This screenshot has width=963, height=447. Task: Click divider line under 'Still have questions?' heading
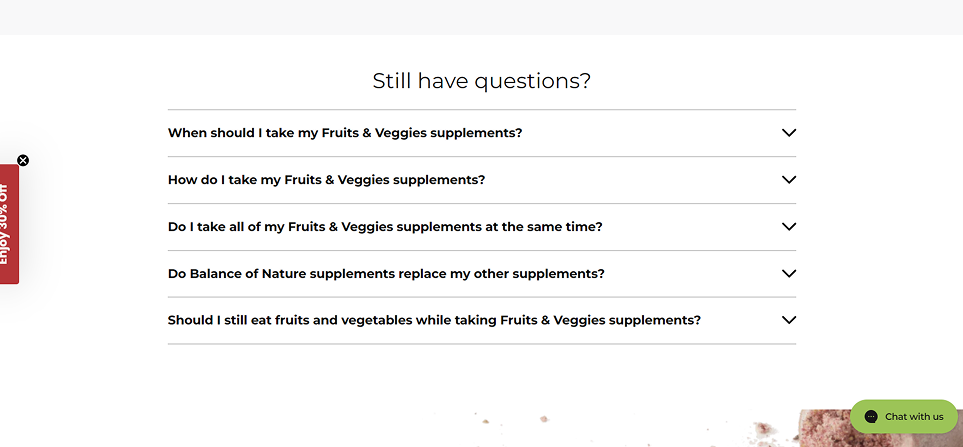[x=481, y=110]
